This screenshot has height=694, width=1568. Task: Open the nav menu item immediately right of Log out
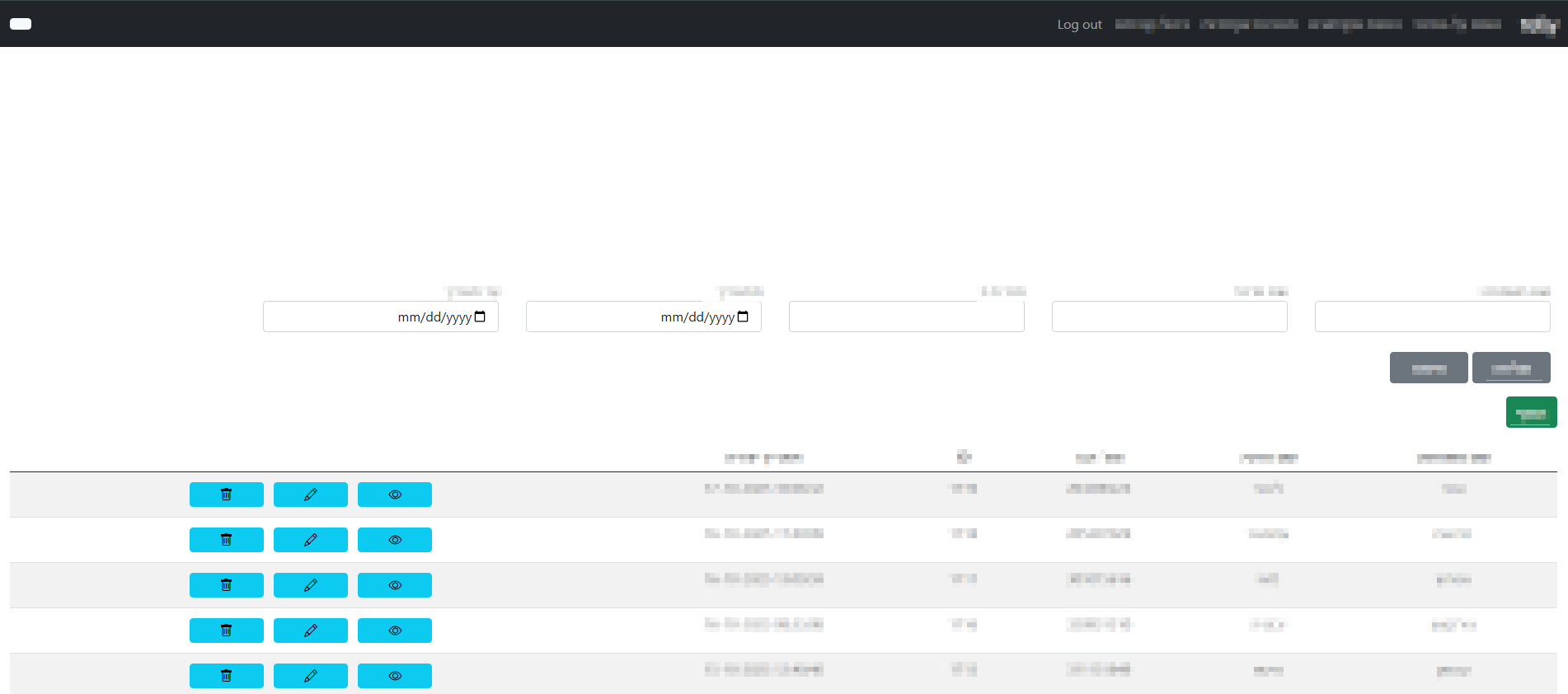coord(1152,25)
